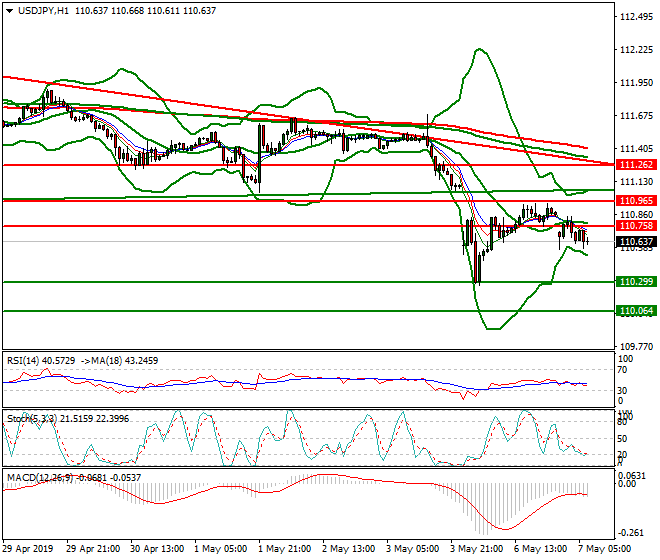The width and height of the screenshot is (660, 560).
Task: Click the 110.860 price scale value
Action: (636, 215)
